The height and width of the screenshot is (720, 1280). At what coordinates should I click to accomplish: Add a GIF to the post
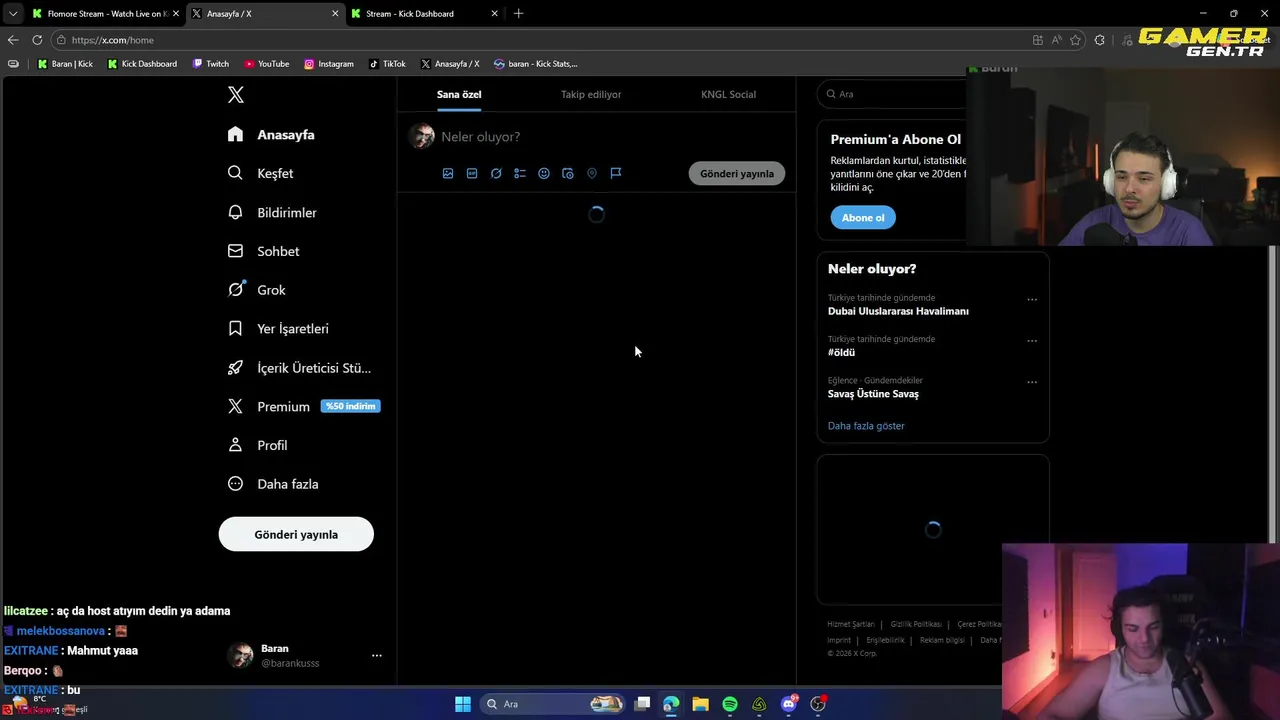click(472, 173)
